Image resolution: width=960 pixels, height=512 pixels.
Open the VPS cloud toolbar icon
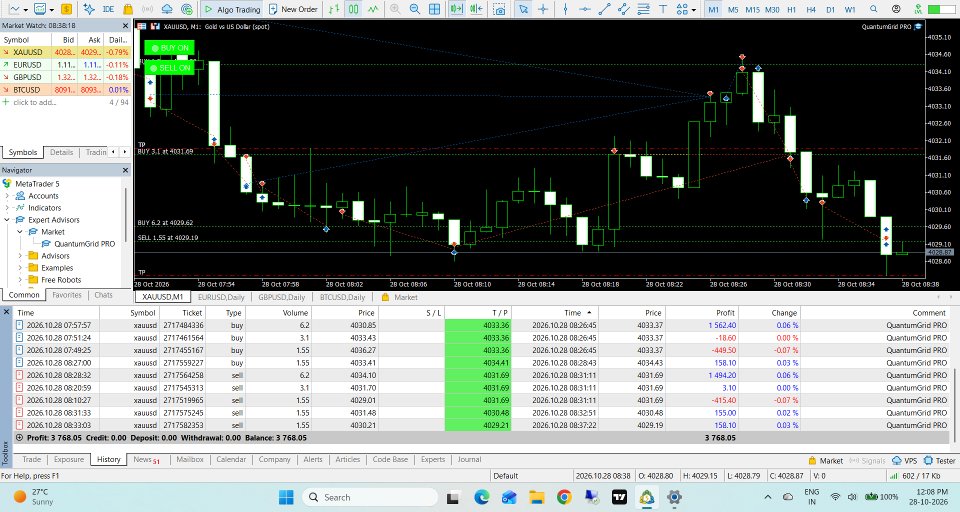167,9
